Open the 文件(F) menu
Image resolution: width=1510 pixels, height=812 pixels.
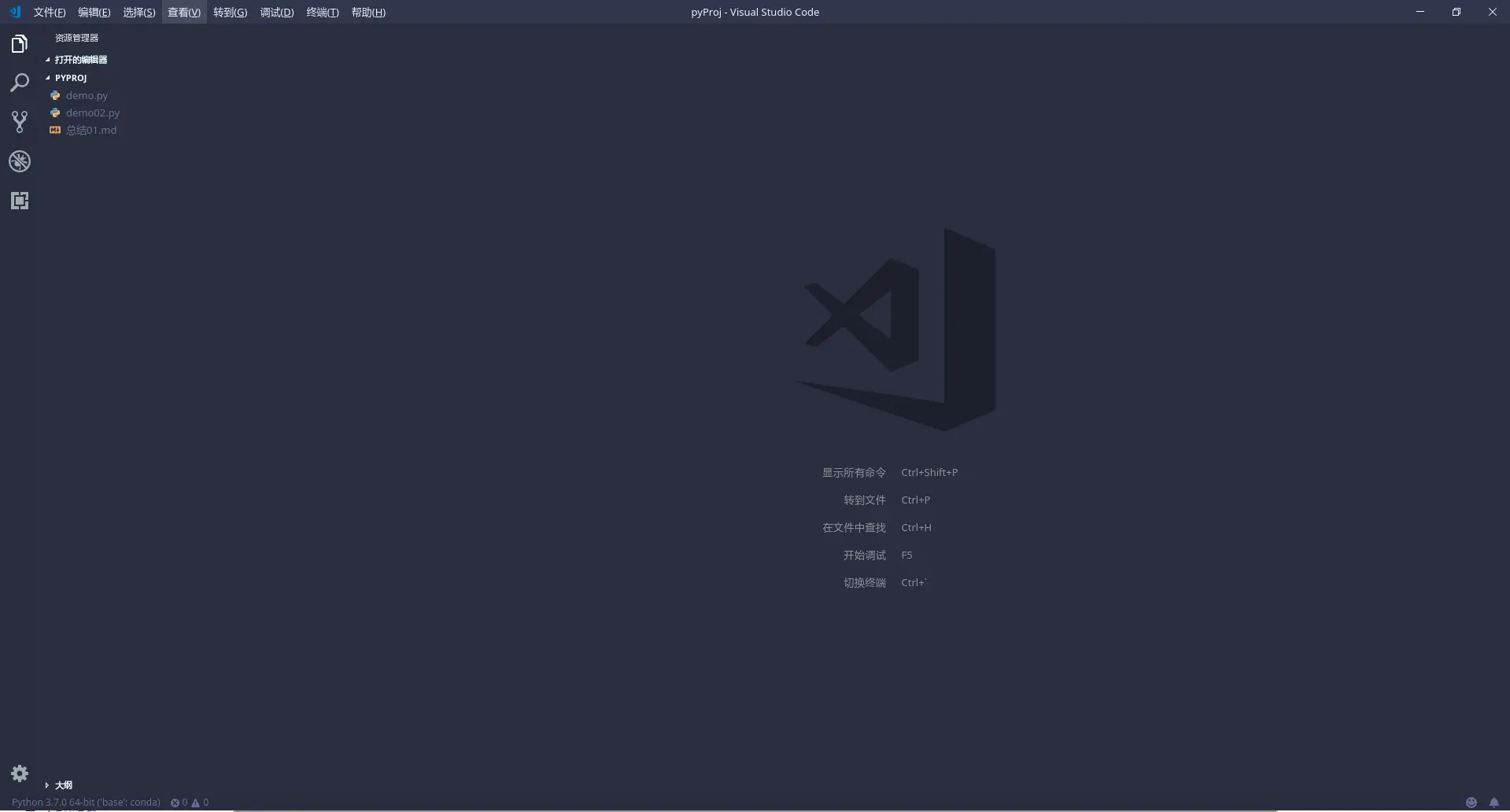(50, 13)
